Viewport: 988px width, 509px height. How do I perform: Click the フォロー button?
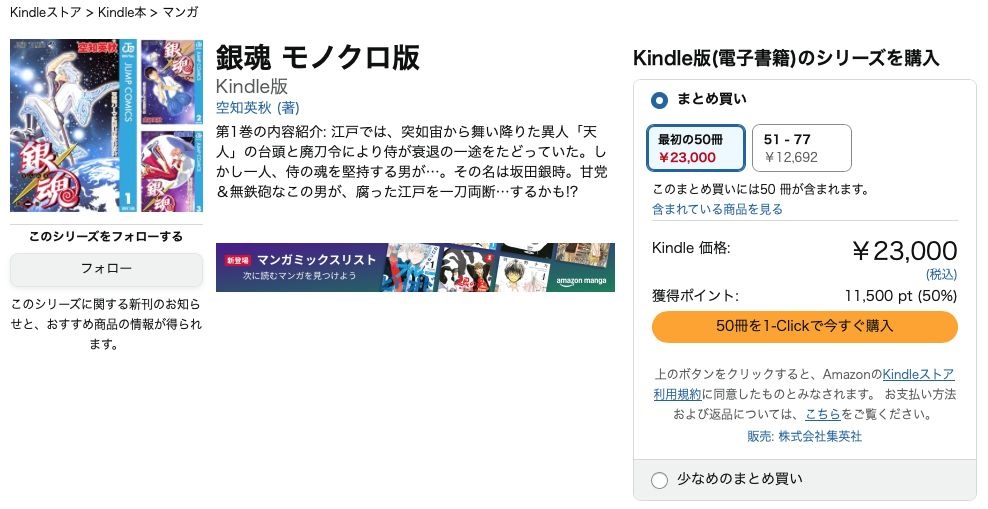[106, 269]
